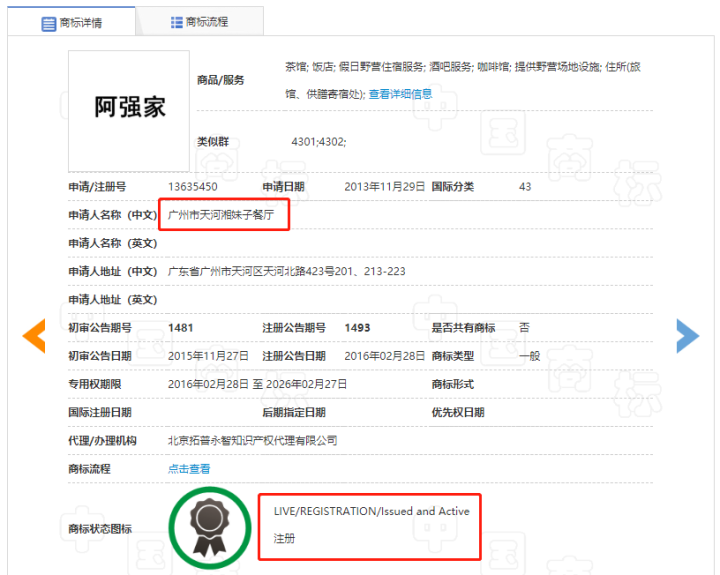Click agency name 北京拓普永智知识产权代理有限公司
Viewport: 720px width, 575px height.
point(252,440)
